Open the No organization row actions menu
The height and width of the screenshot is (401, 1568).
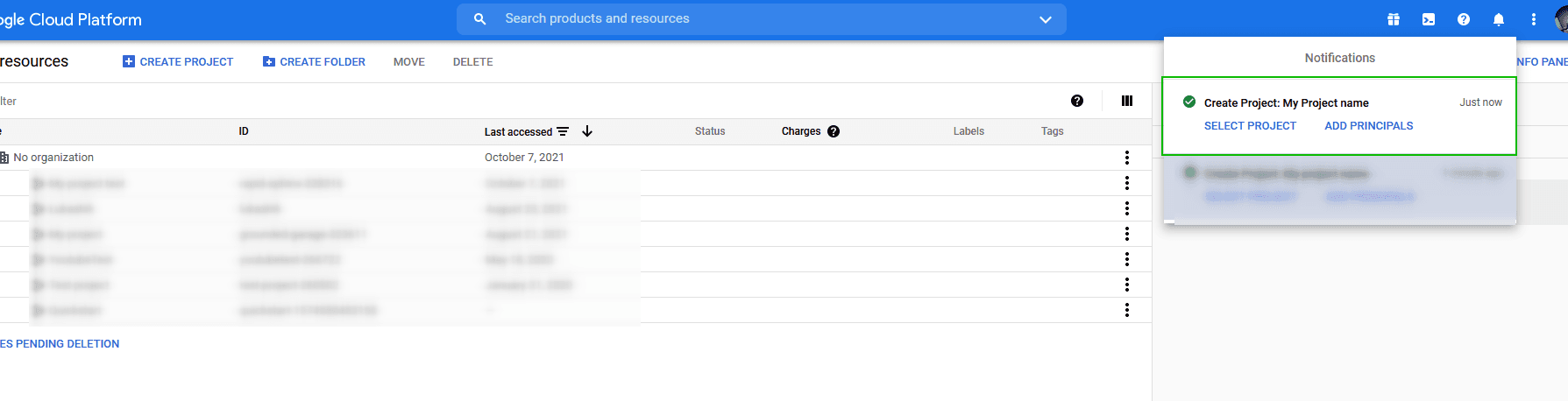coord(1127,158)
